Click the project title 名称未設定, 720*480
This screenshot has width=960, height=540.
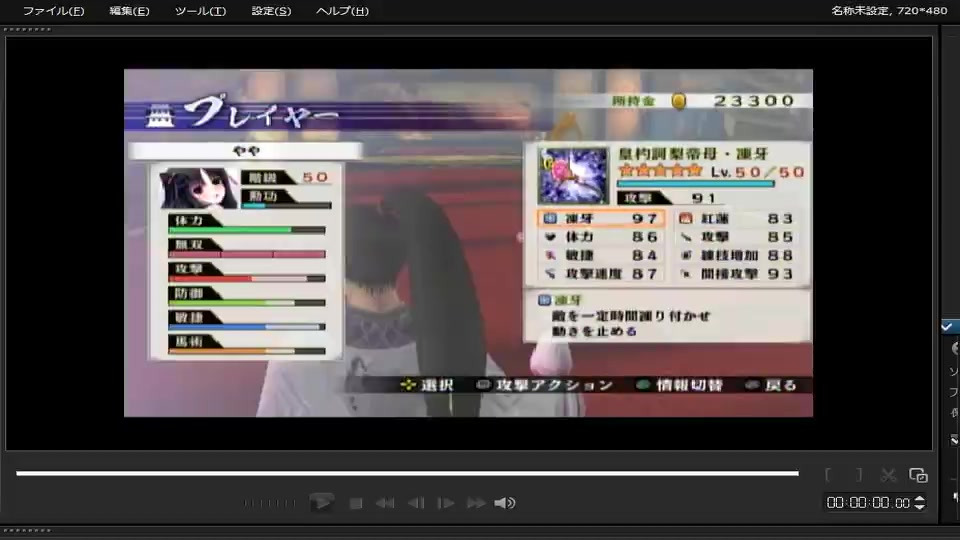pyautogui.click(x=889, y=10)
